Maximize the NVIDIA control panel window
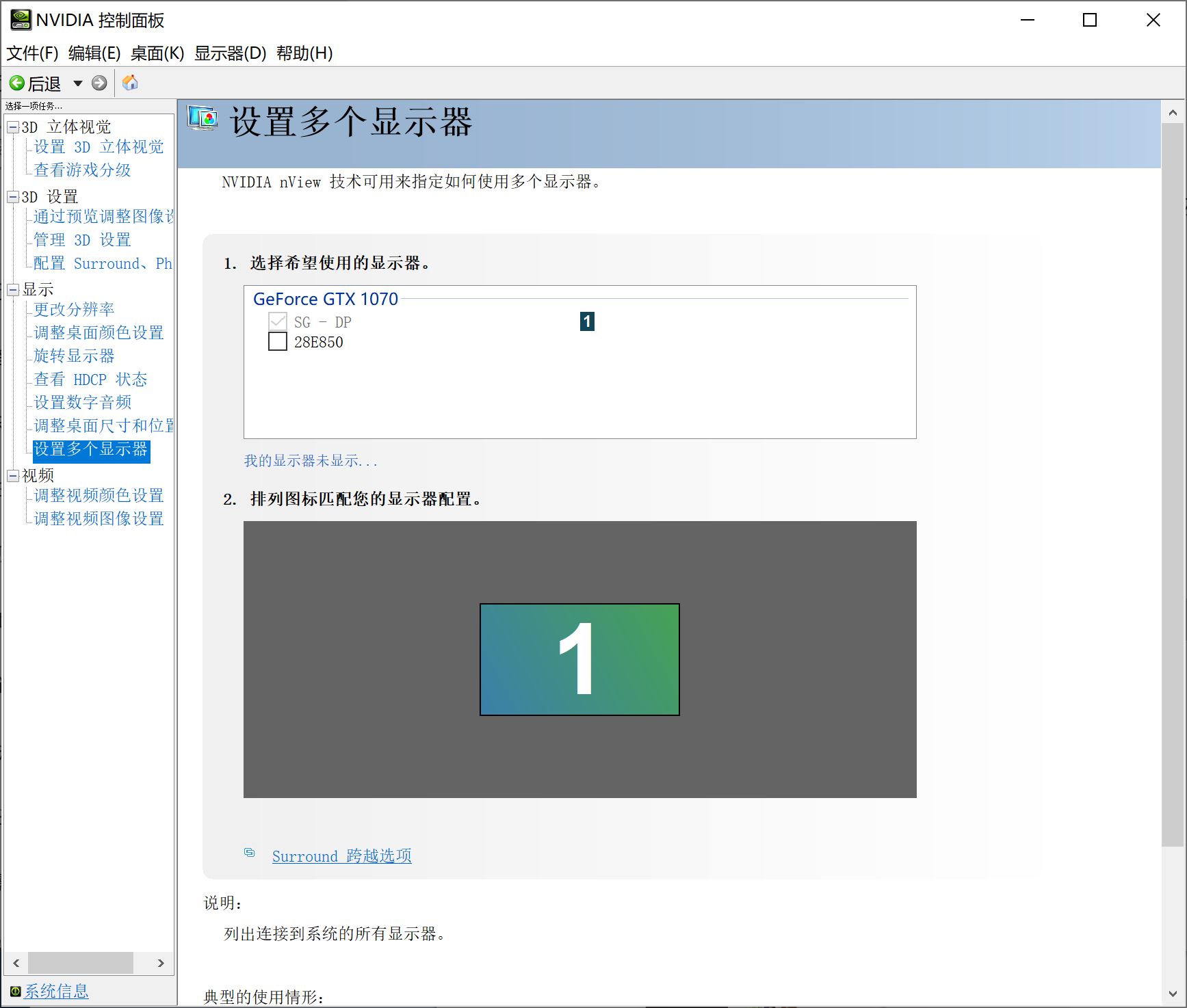1187x1008 pixels. click(1090, 21)
